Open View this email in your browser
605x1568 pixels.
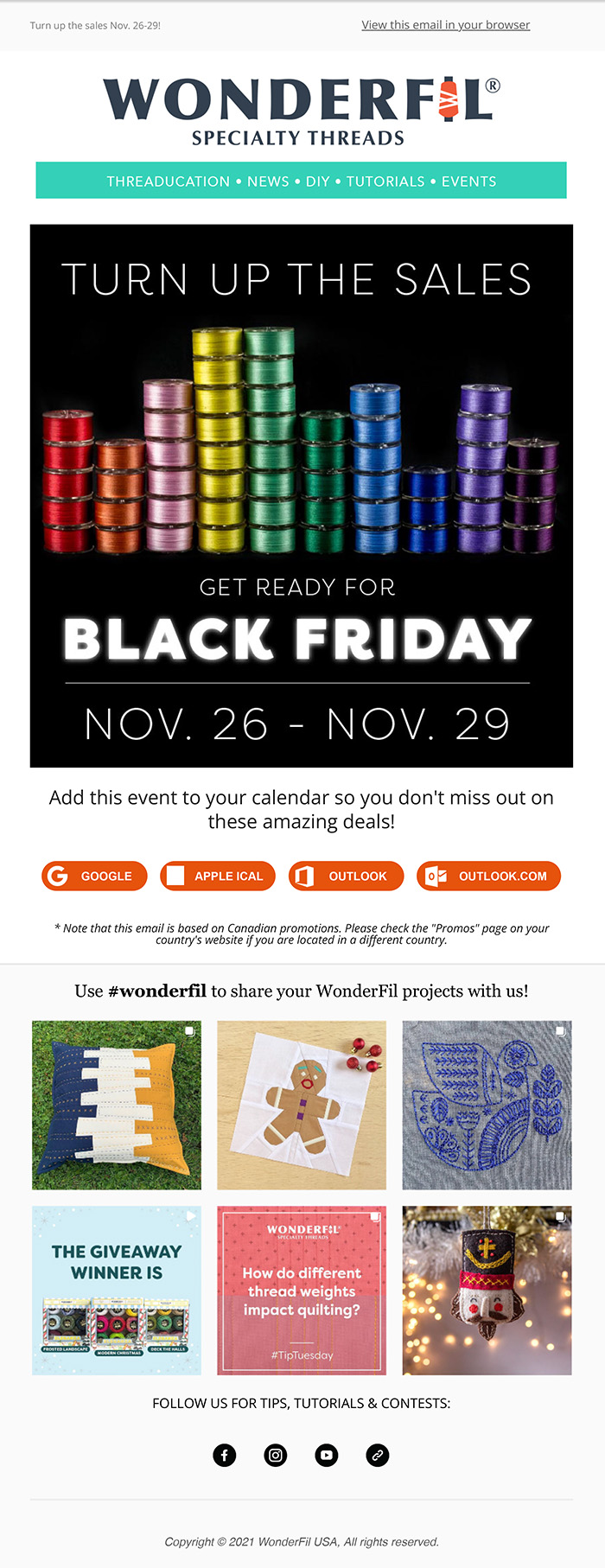[445, 25]
